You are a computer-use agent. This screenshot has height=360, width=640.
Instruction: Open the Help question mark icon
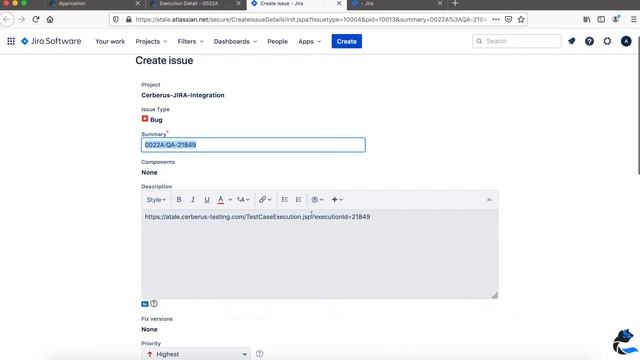tap(589, 41)
